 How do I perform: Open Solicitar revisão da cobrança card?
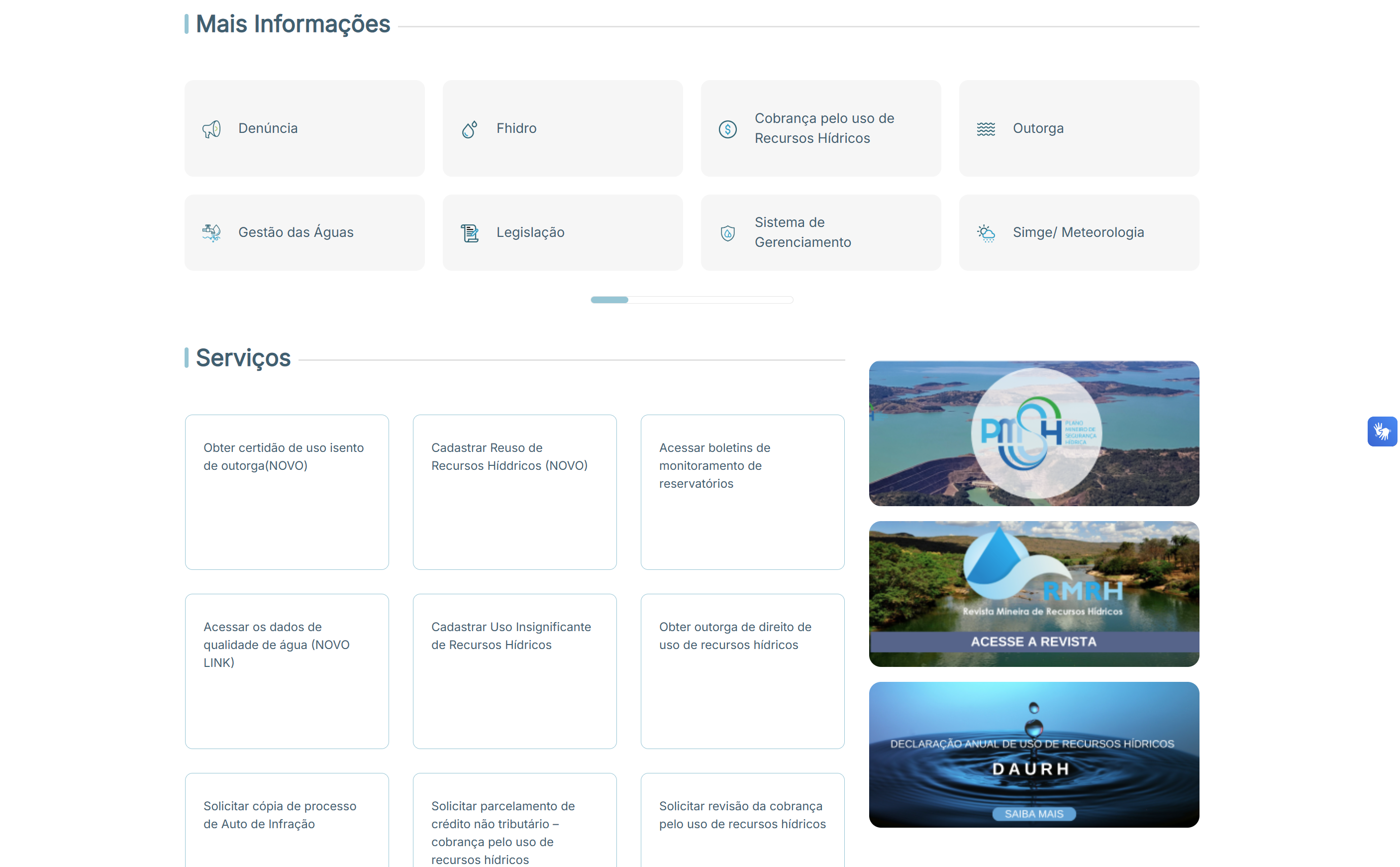[x=742, y=821]
